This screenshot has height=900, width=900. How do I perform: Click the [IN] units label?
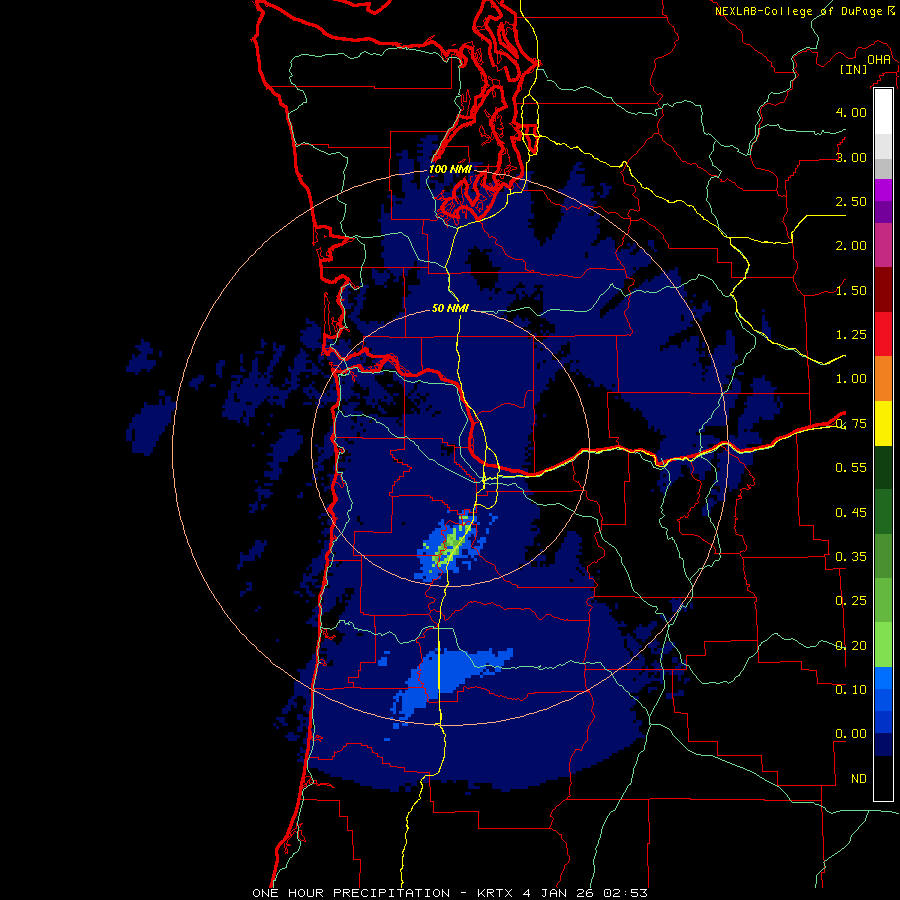point(853,69)
